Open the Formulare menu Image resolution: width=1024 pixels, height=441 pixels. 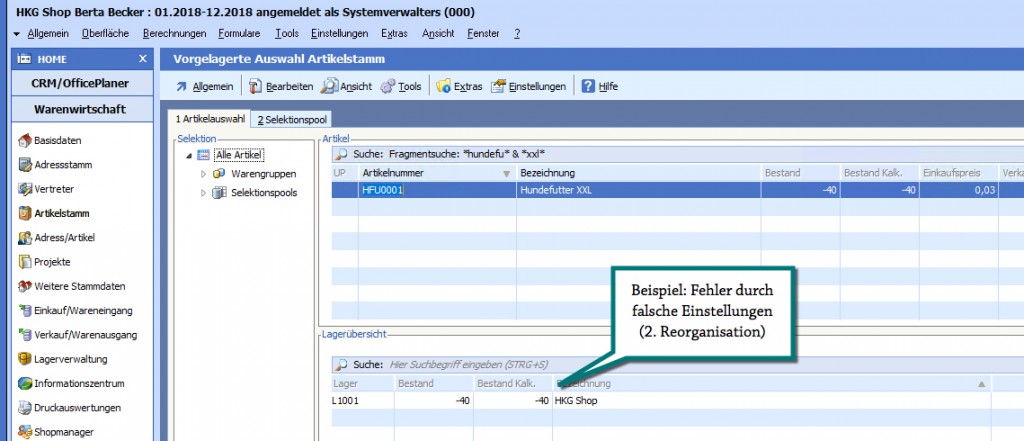(240, 33)
